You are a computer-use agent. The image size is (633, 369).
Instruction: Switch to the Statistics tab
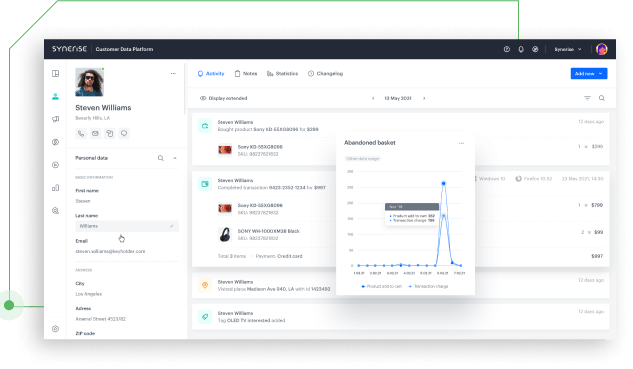(x=282, y=73)
